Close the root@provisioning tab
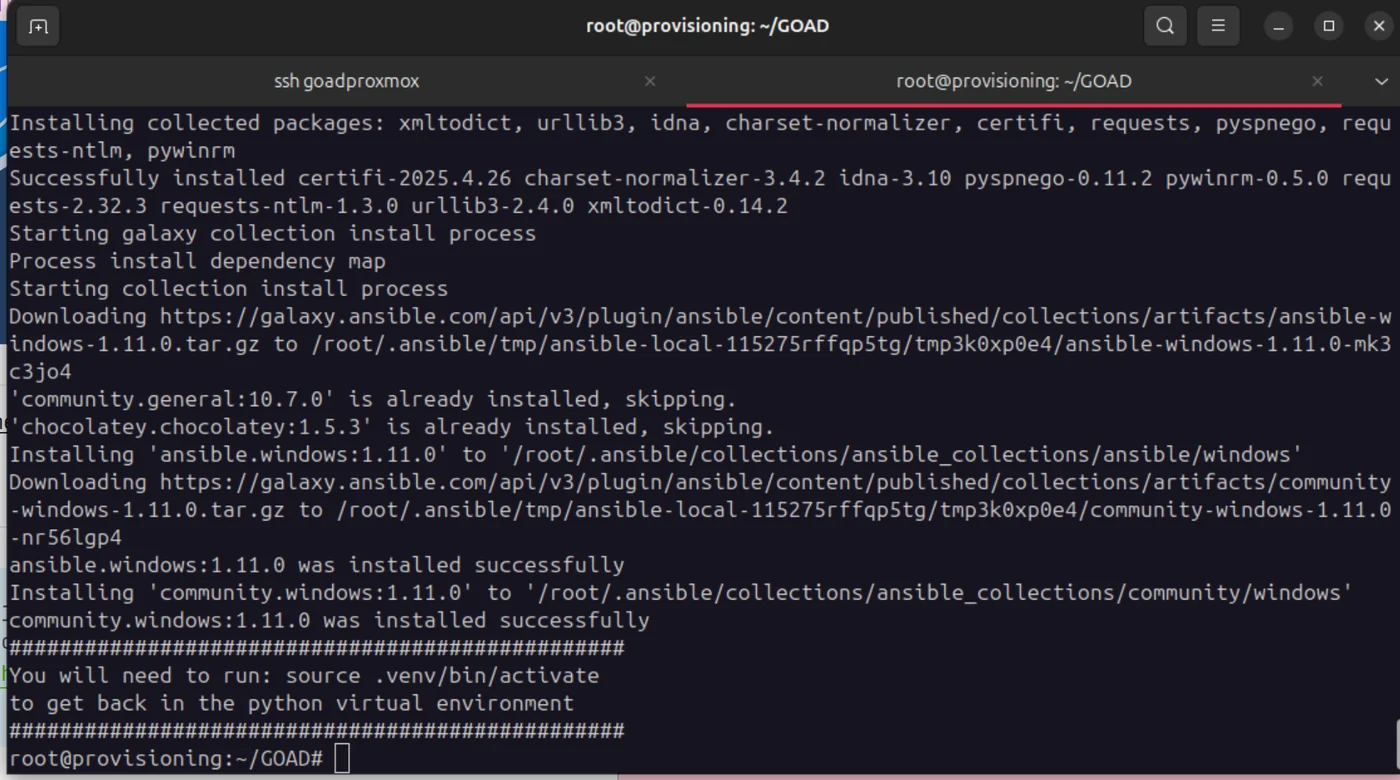Viewport: 1400px width, 780px height. [1317, 81]
